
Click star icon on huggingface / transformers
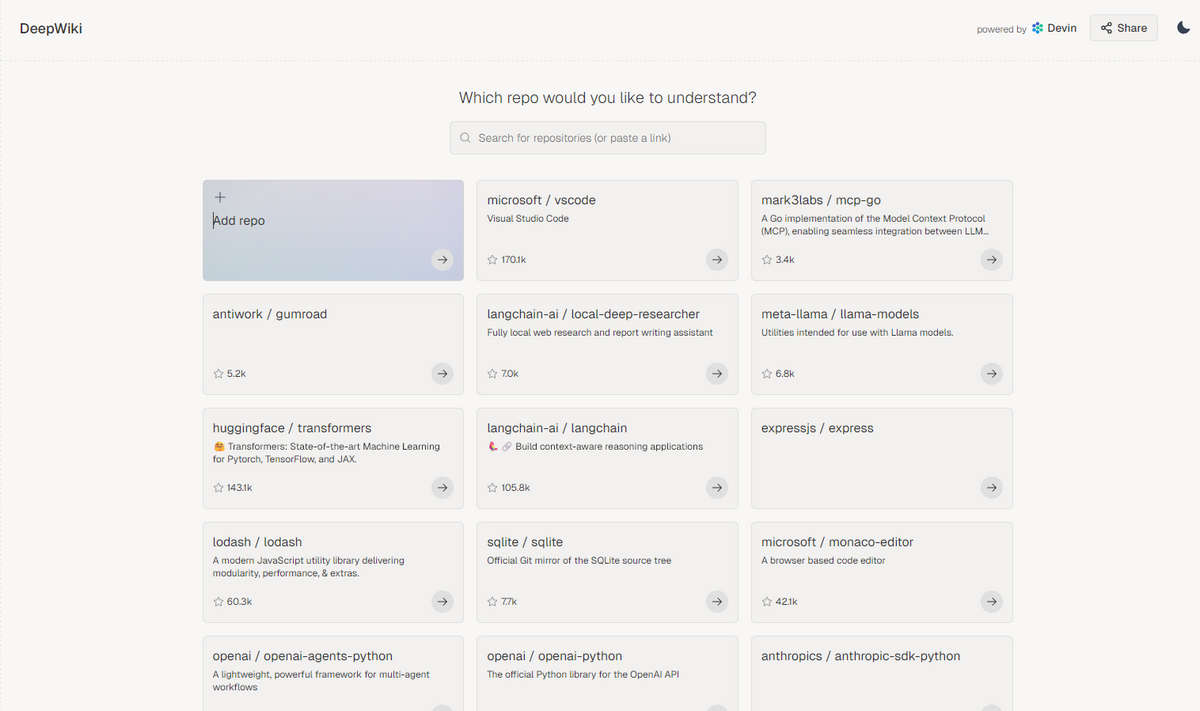tap(218, 488)
